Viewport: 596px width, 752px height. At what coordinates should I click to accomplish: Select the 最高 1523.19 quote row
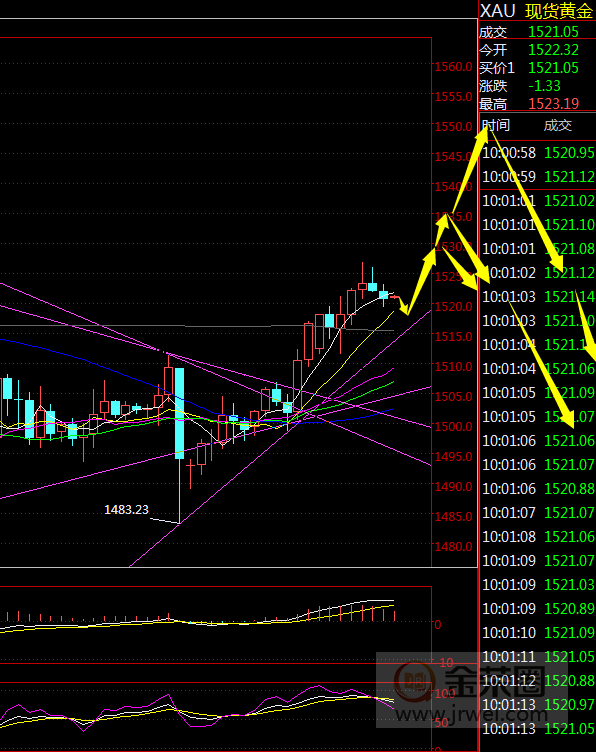537,104
